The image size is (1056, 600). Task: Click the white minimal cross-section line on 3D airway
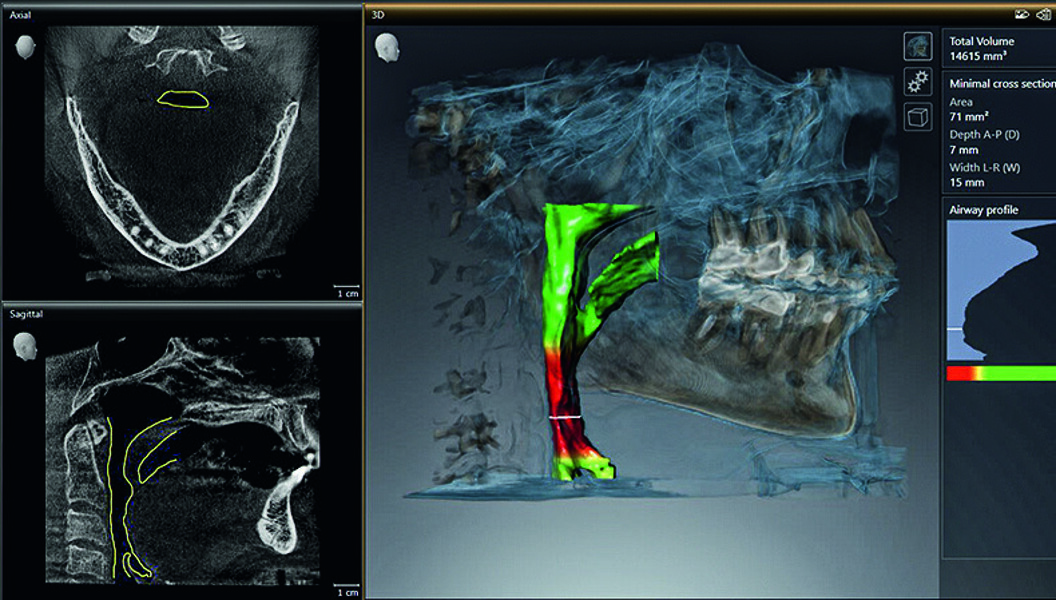pyautogui.click(x=567, y=414)
